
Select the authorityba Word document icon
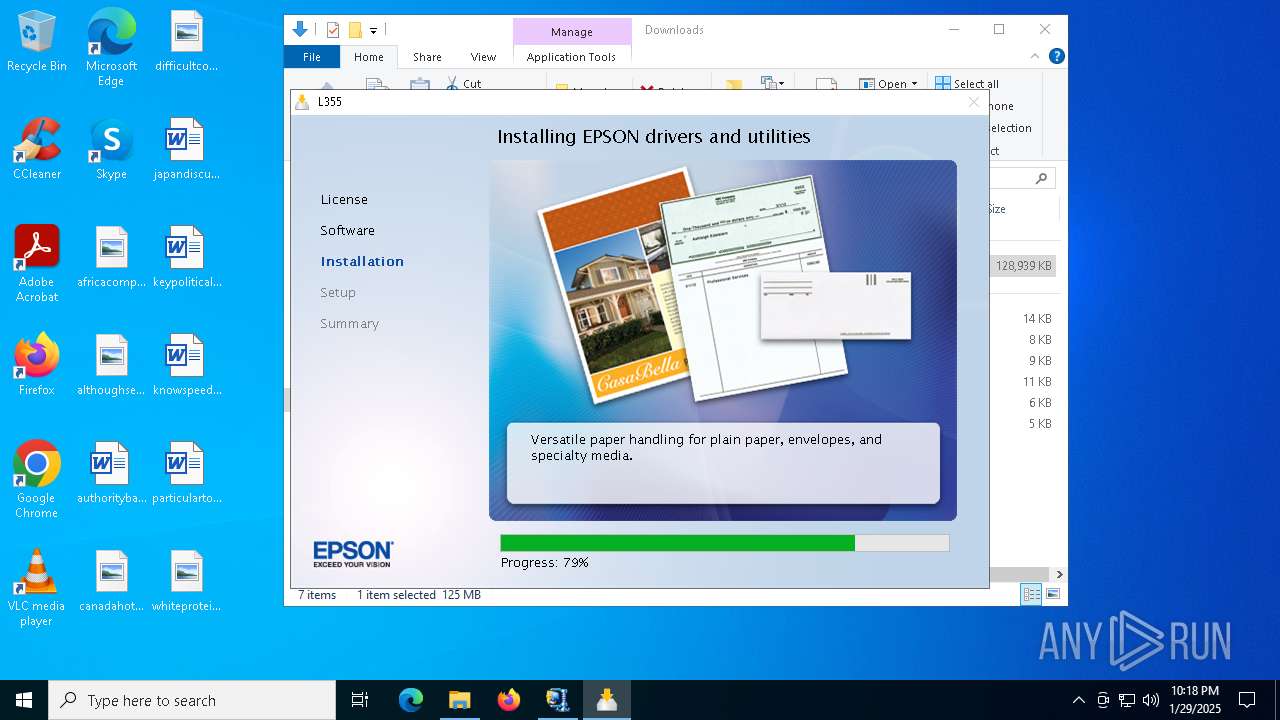[111, 474]
